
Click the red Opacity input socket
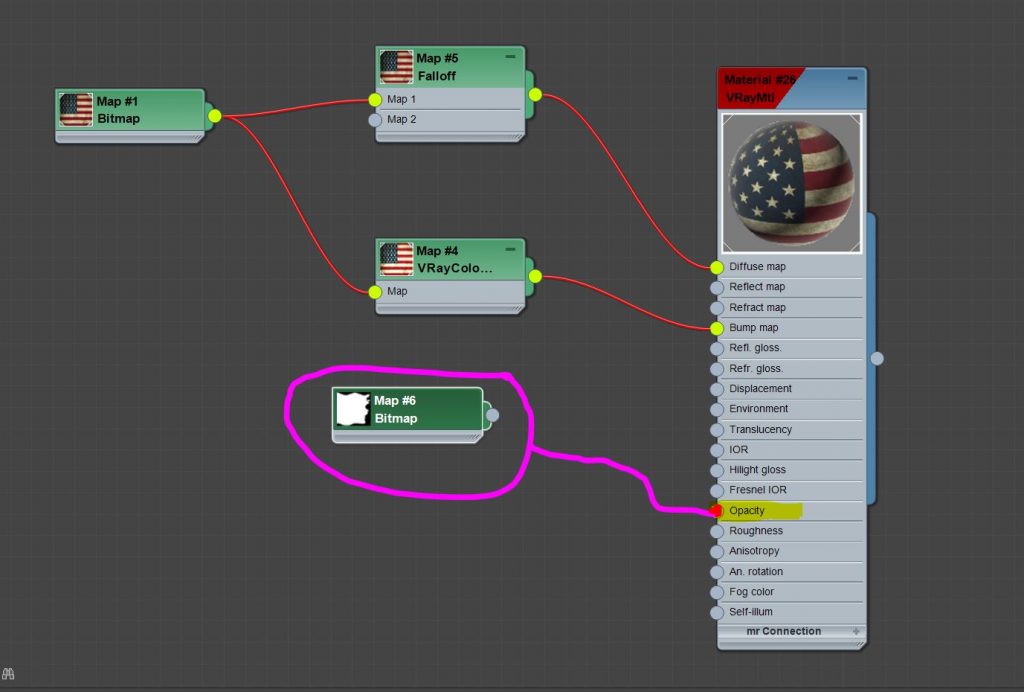[716, 510]
